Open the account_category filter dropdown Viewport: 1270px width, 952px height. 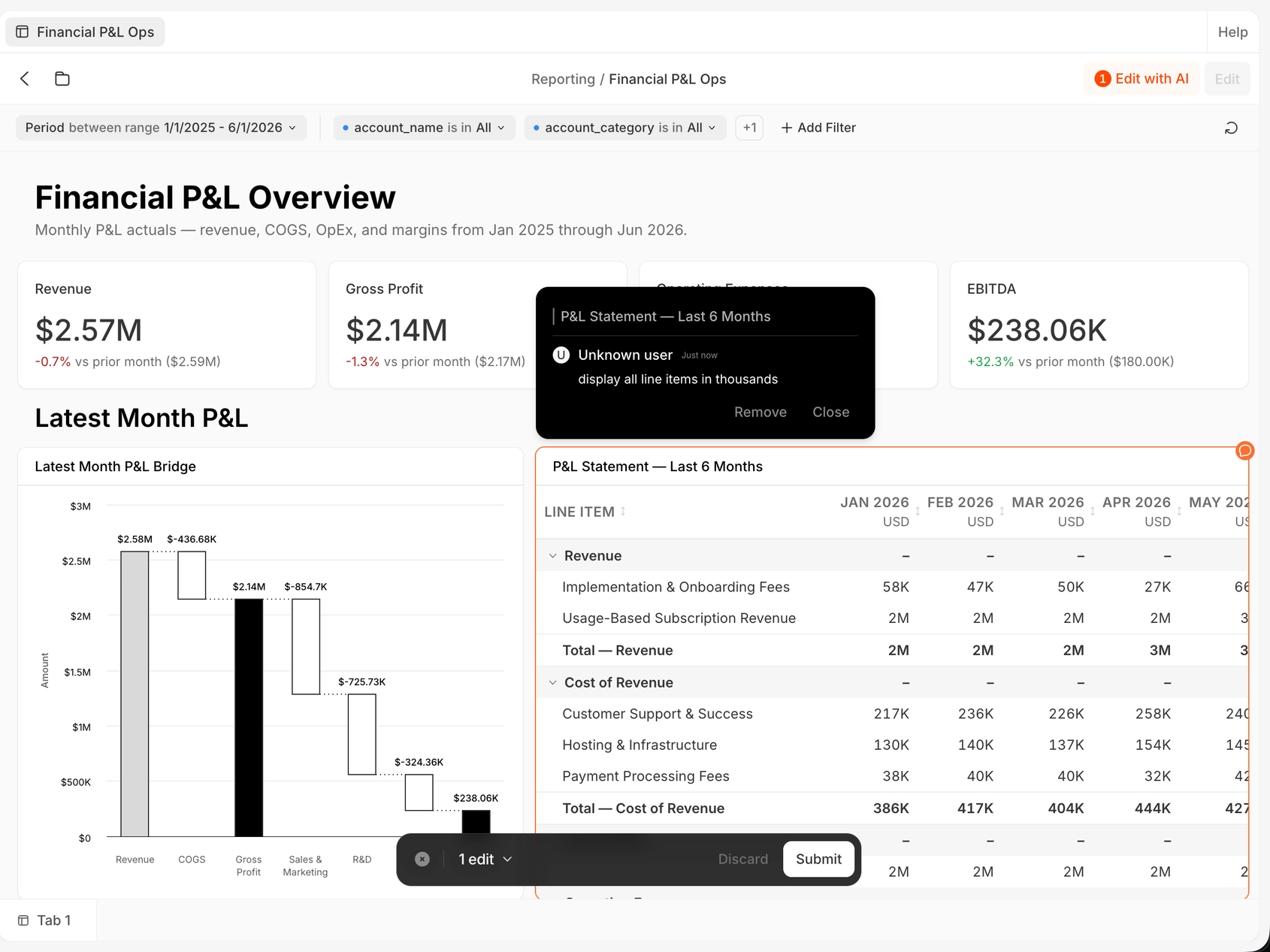(625, 128)
